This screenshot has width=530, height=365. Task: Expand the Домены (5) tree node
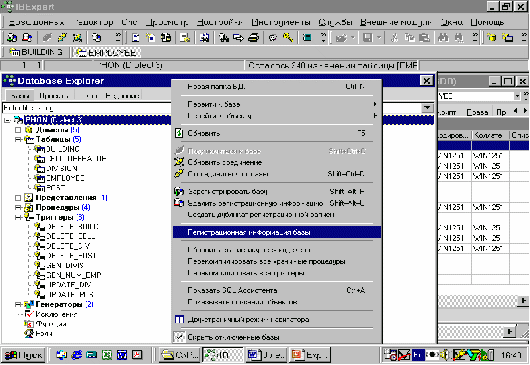coord(18,130)
